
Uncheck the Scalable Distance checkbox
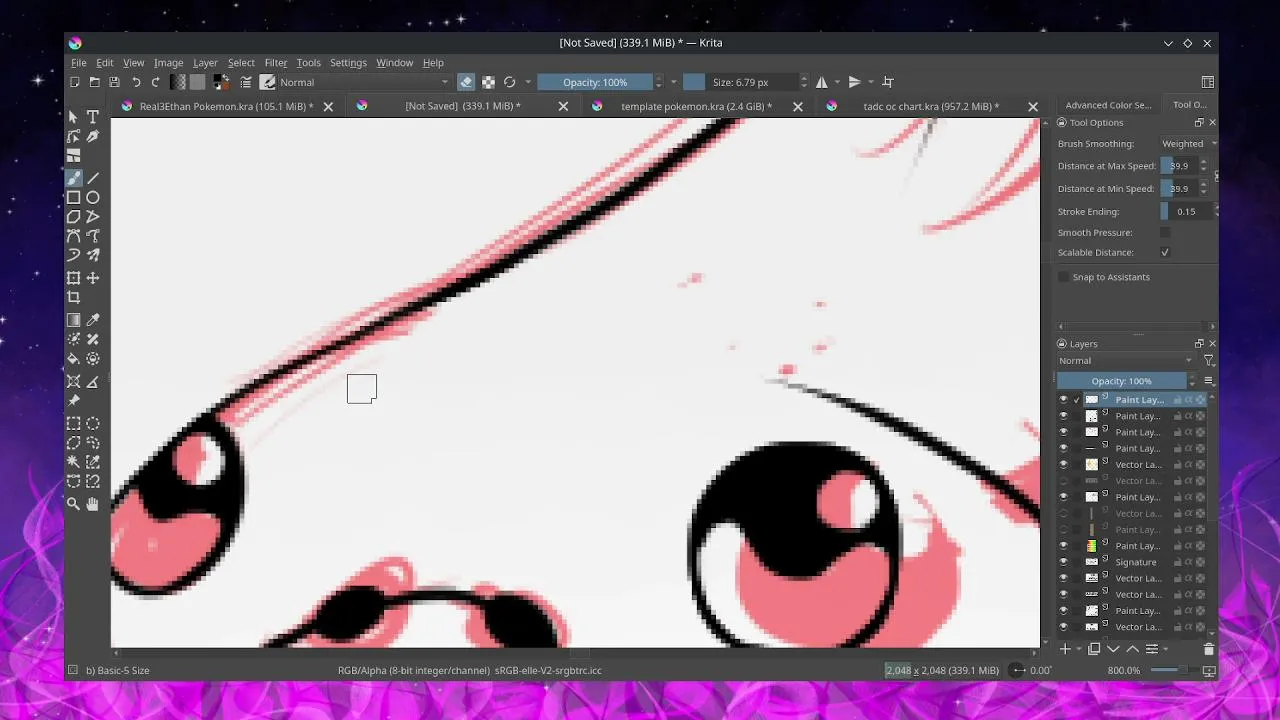tap(1165, 252)
